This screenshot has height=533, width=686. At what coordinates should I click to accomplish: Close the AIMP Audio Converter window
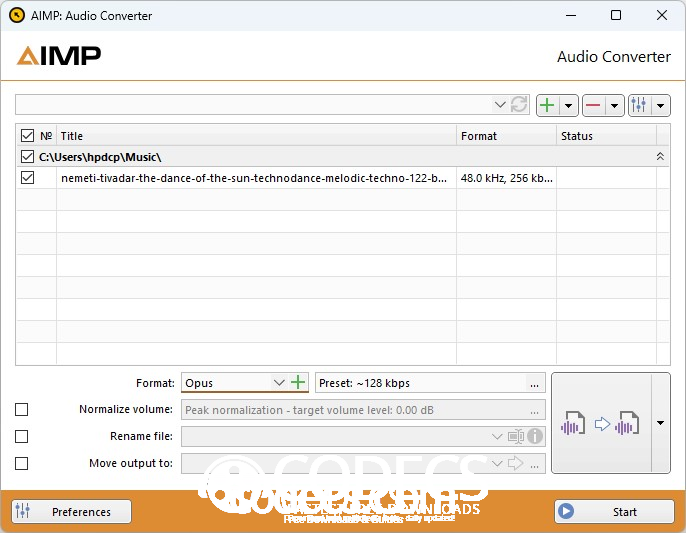point(662,15)
